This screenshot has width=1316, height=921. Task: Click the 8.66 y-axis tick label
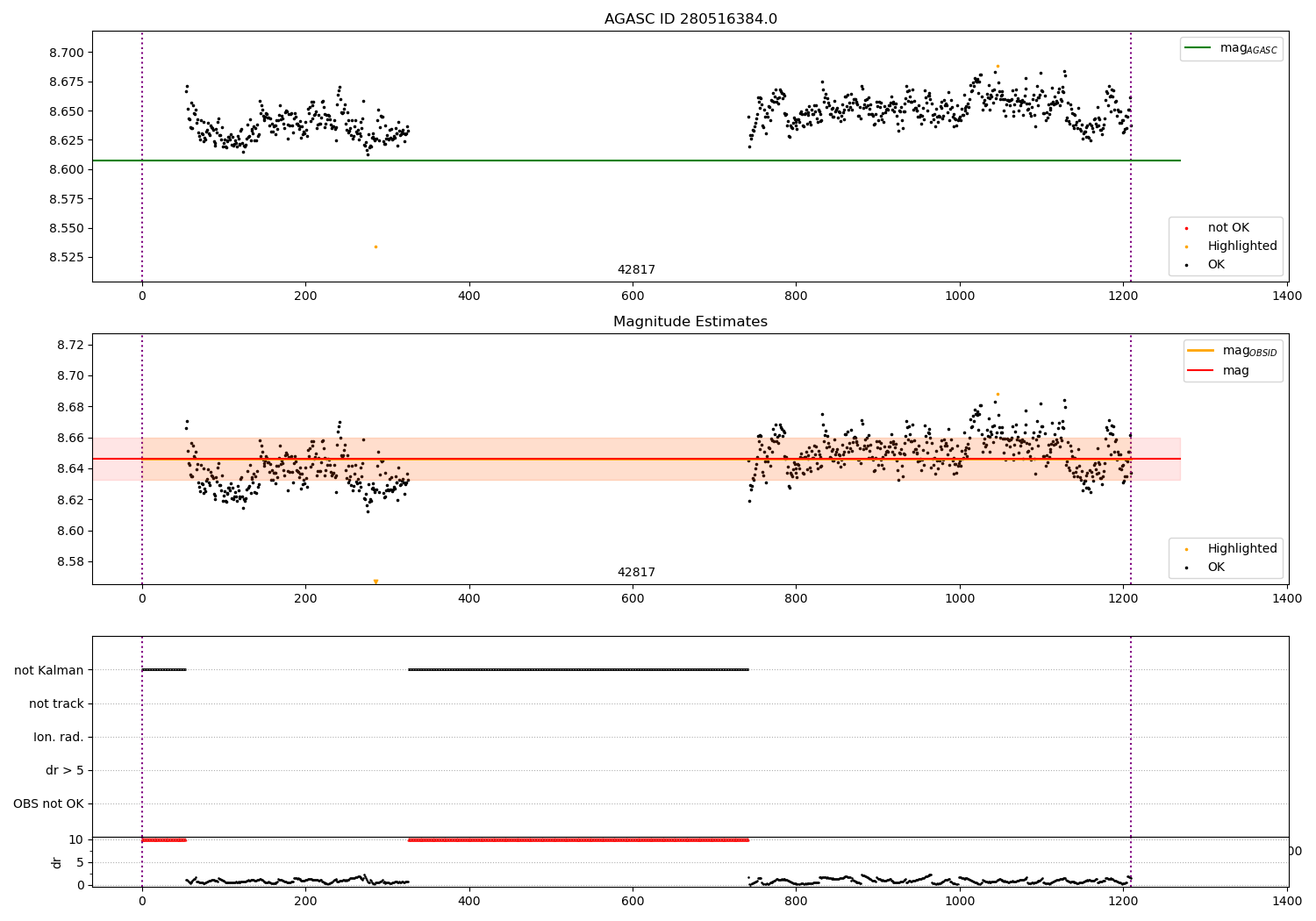coord(70,438)
